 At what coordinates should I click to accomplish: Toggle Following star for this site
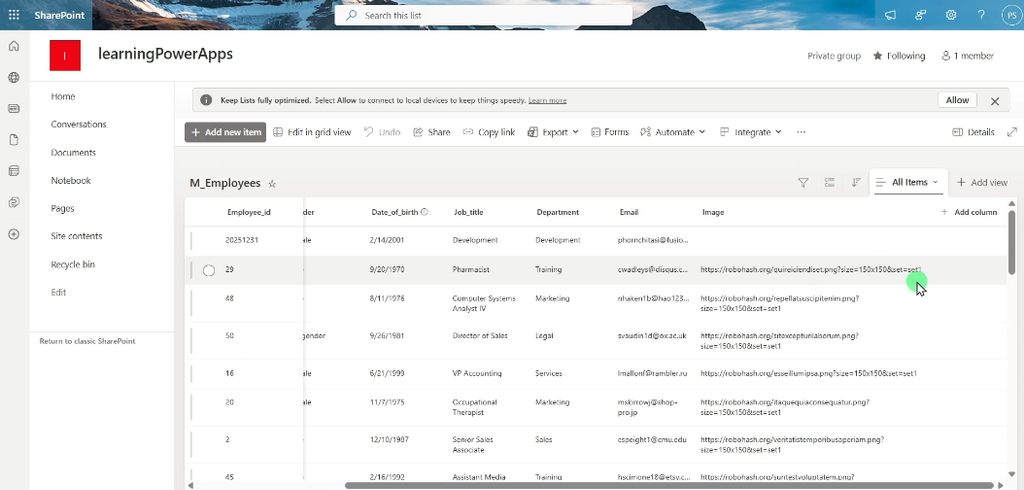click(878, 56)
